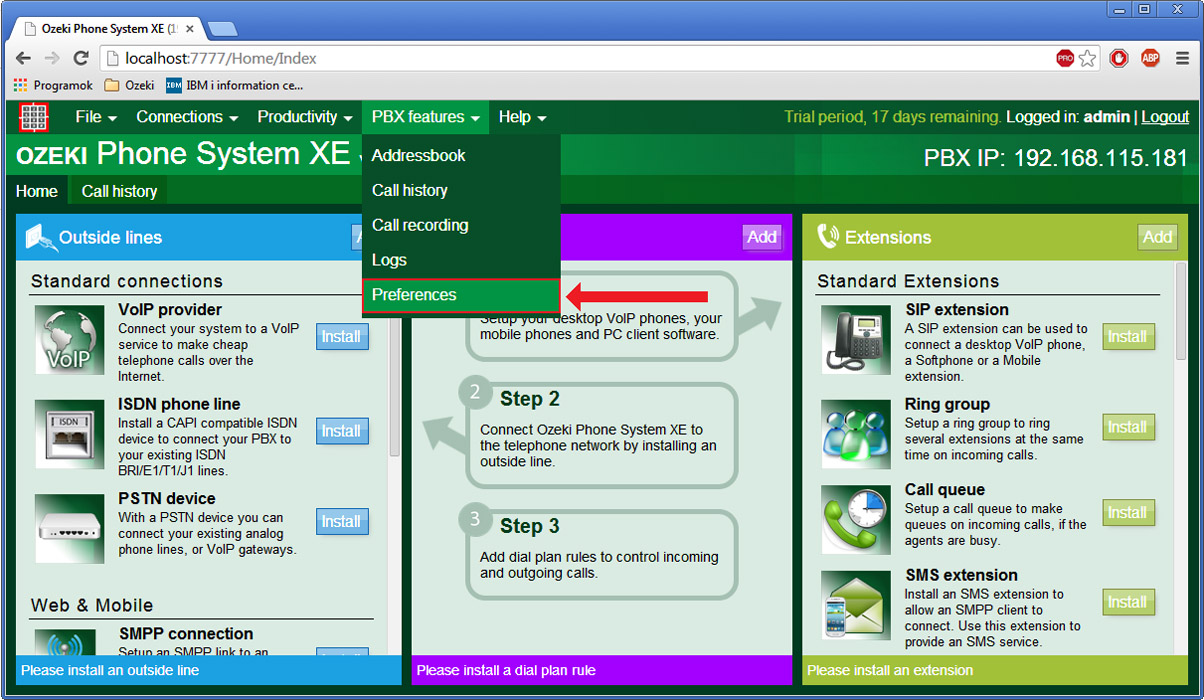Open the Help dropdown menu
1204x700 pixels.
[522, 117]
